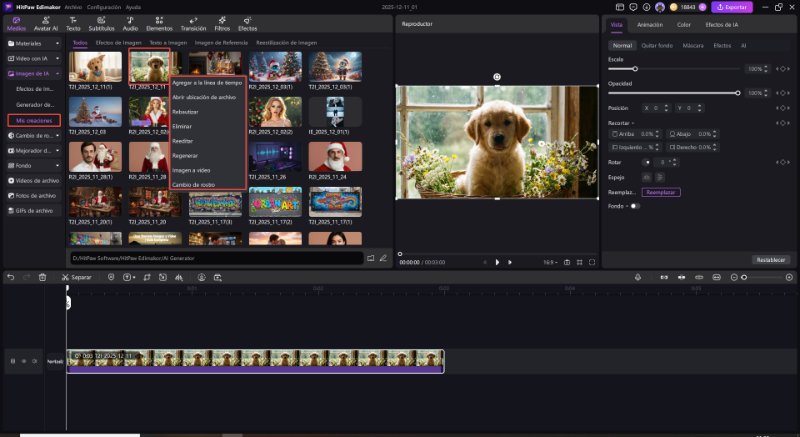Image resolution: width=800 pixels, height=437 pixels.
Task: Open the 16:9 aspect ratio dropdown
Action: [550, 262]
